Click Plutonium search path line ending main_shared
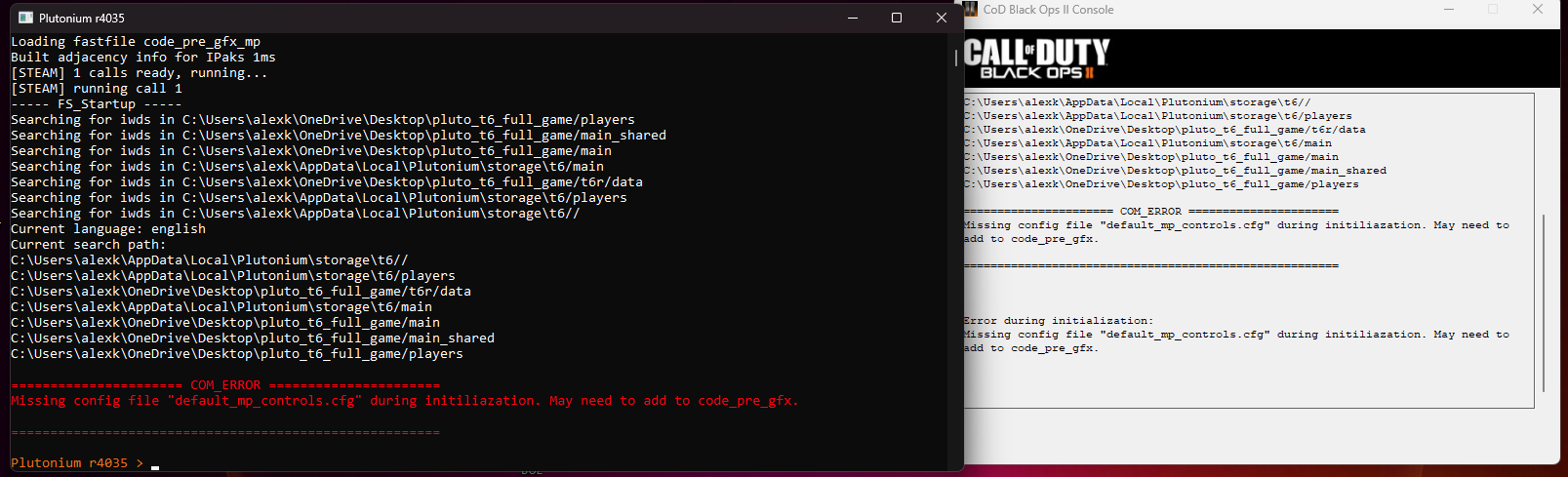 (253, 338)
